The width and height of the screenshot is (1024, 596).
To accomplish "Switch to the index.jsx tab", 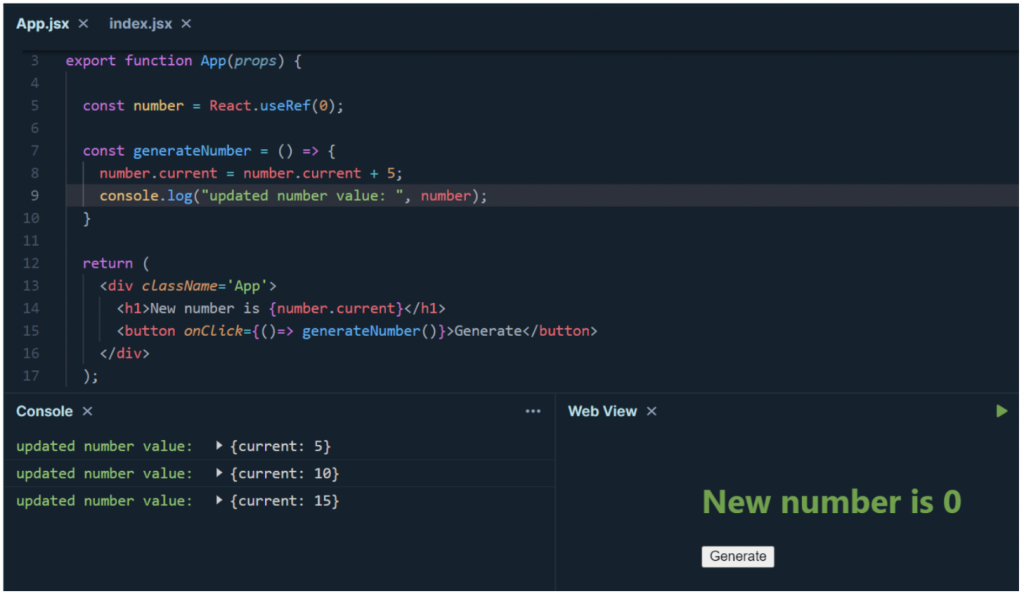I will coord(140,23).
